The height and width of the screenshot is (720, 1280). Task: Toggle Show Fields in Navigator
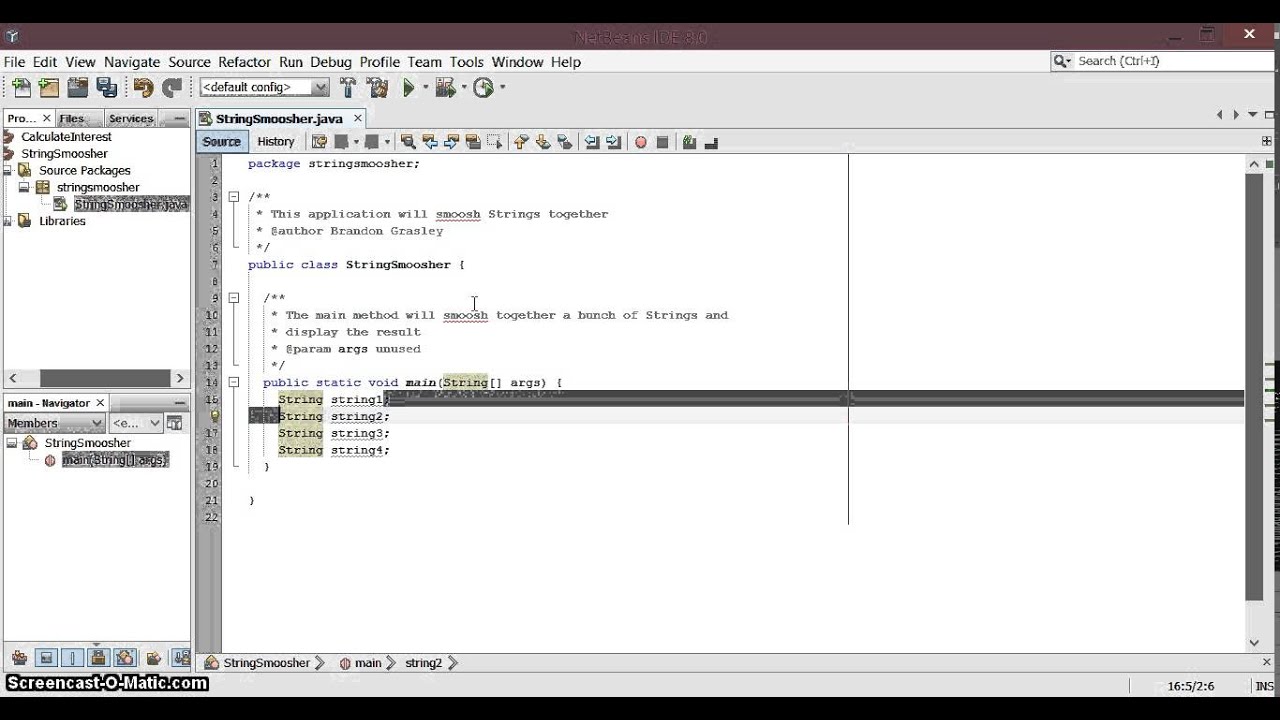point(46,658)
